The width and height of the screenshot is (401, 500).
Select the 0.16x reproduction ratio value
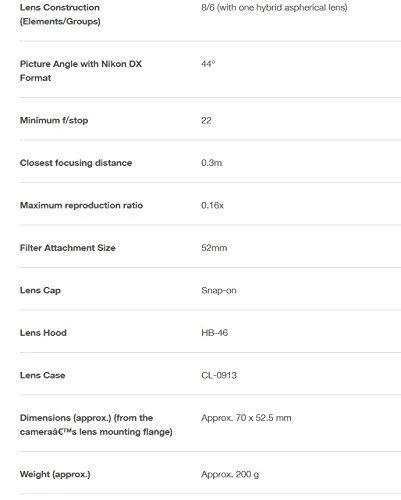pos(212,205)
